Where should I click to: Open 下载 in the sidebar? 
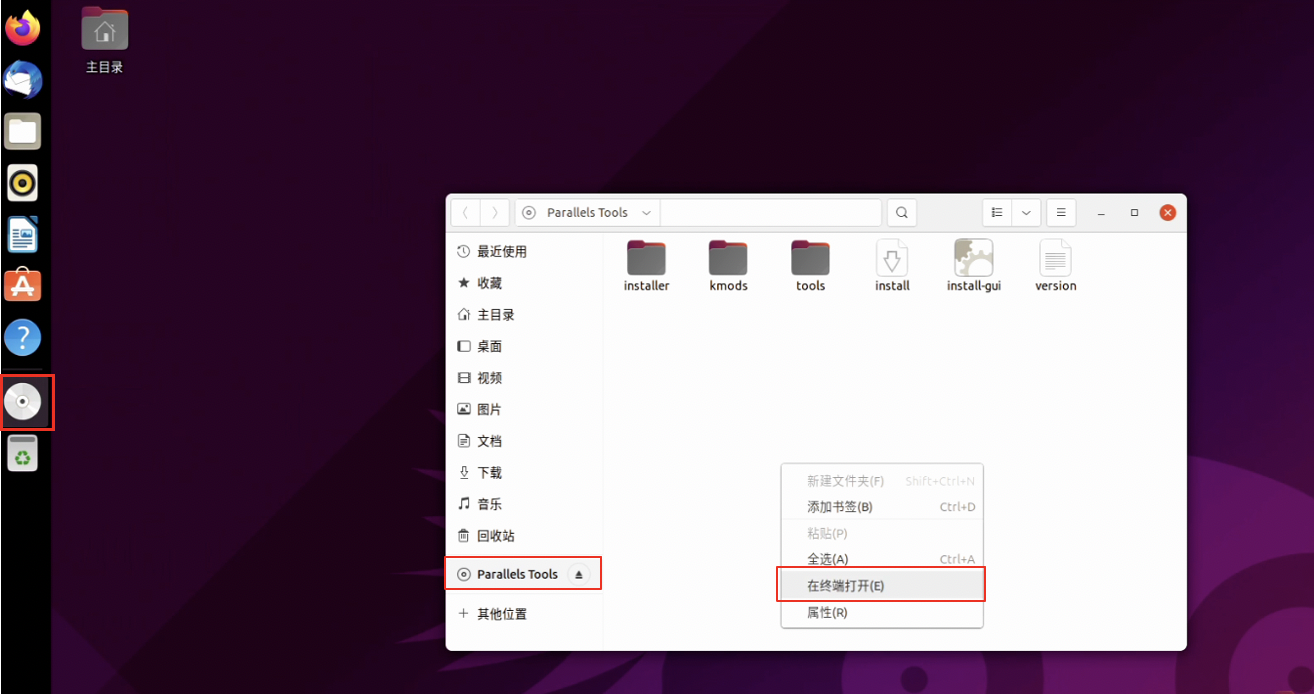524,472
